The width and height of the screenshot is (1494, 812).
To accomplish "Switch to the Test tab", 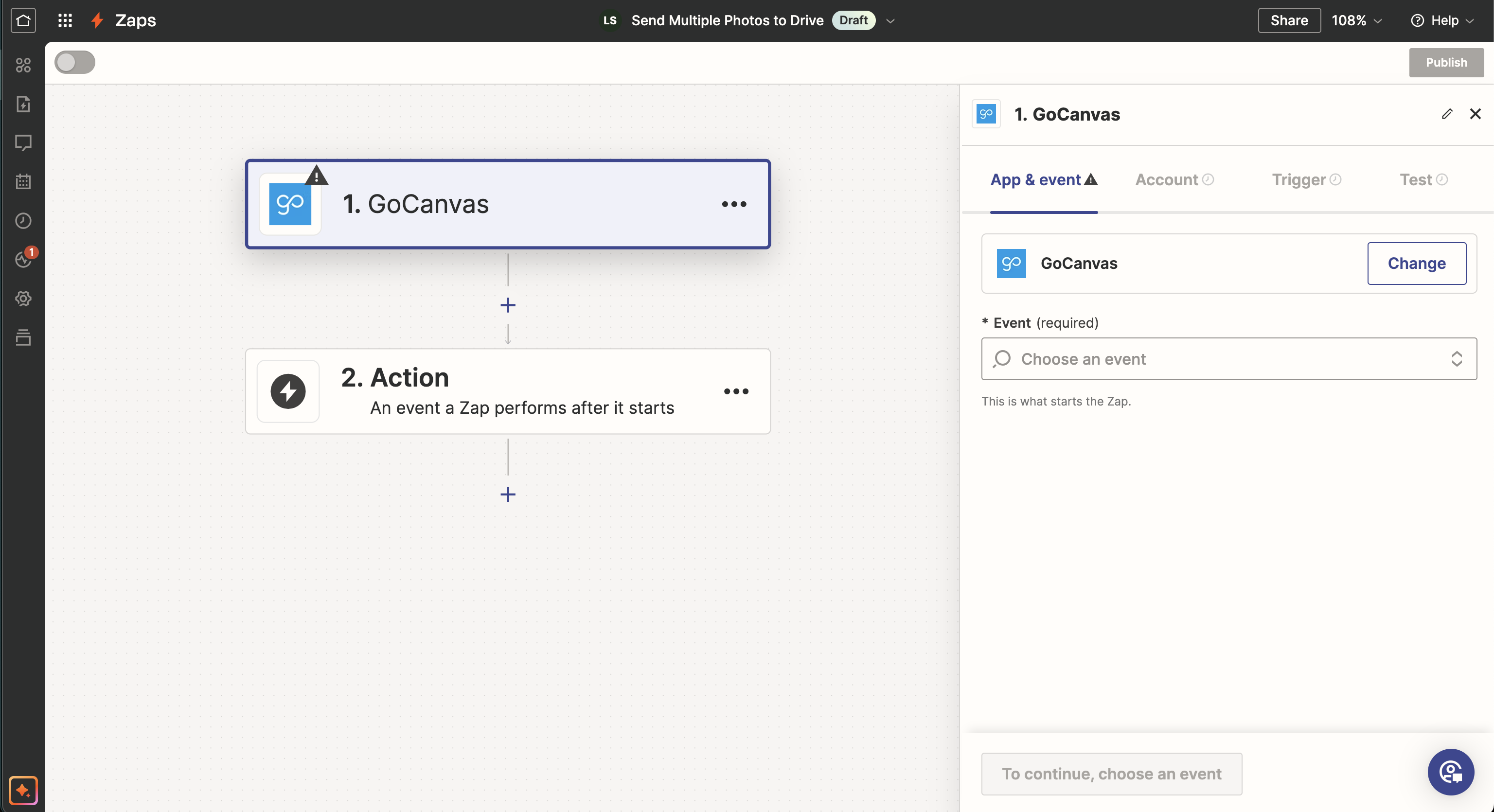I will 1424,180.
